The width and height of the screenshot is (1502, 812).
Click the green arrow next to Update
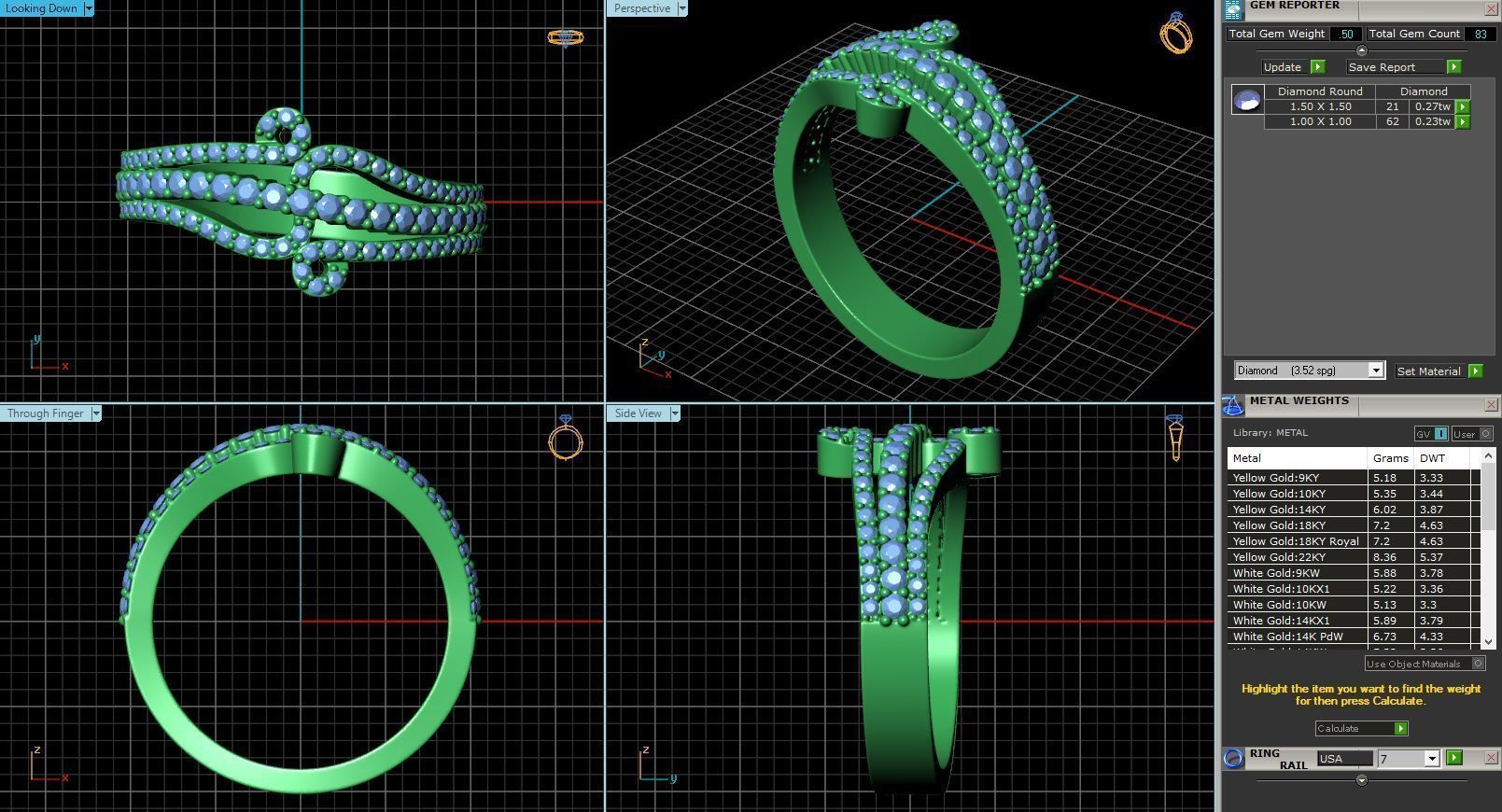(1317, 67)
